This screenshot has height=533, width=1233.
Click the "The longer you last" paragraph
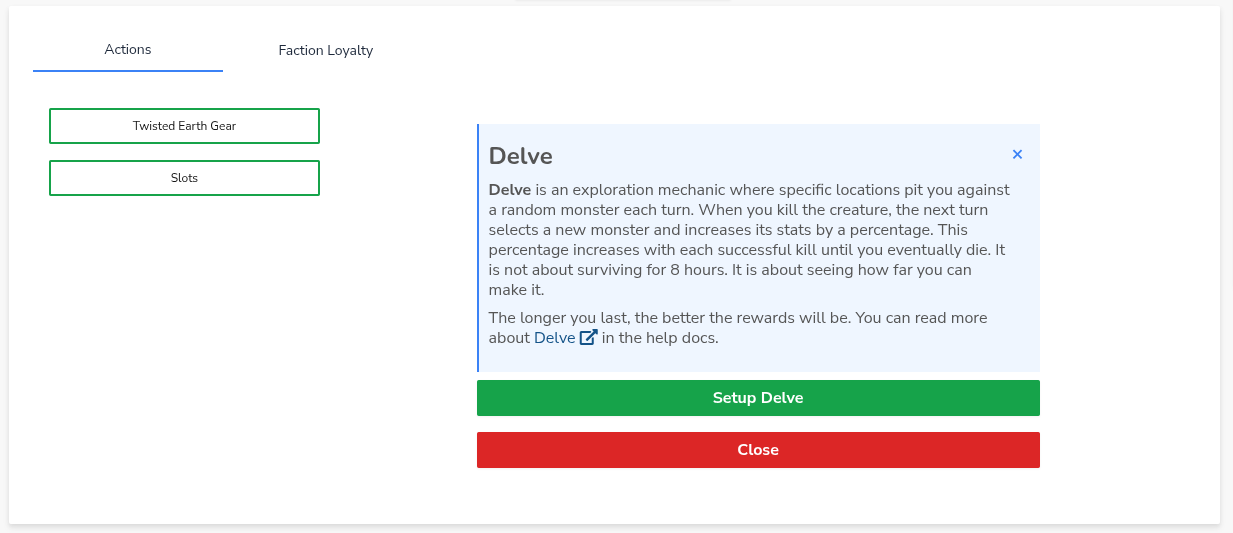737,318
